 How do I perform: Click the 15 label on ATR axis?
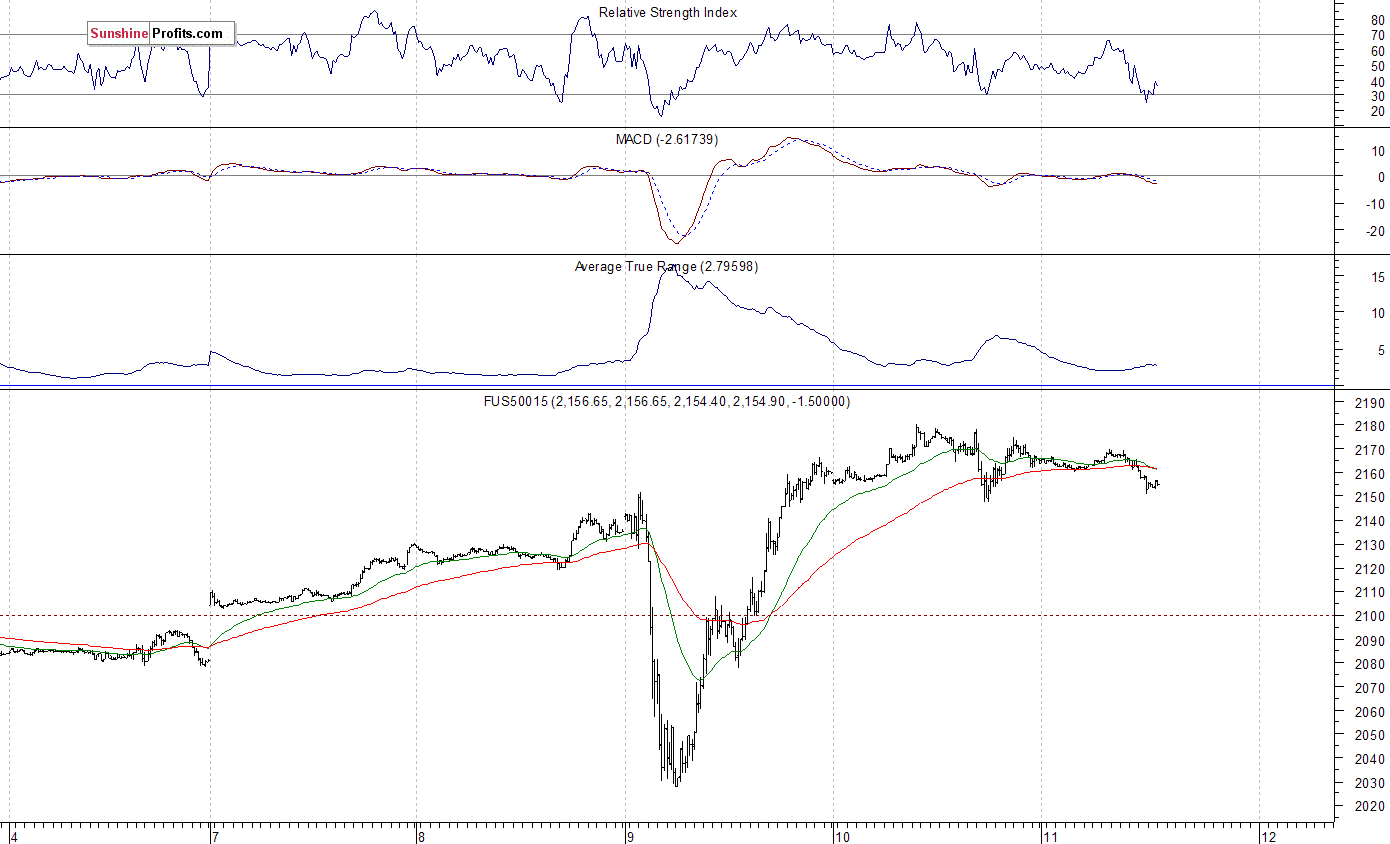(x=1378, y=277)
